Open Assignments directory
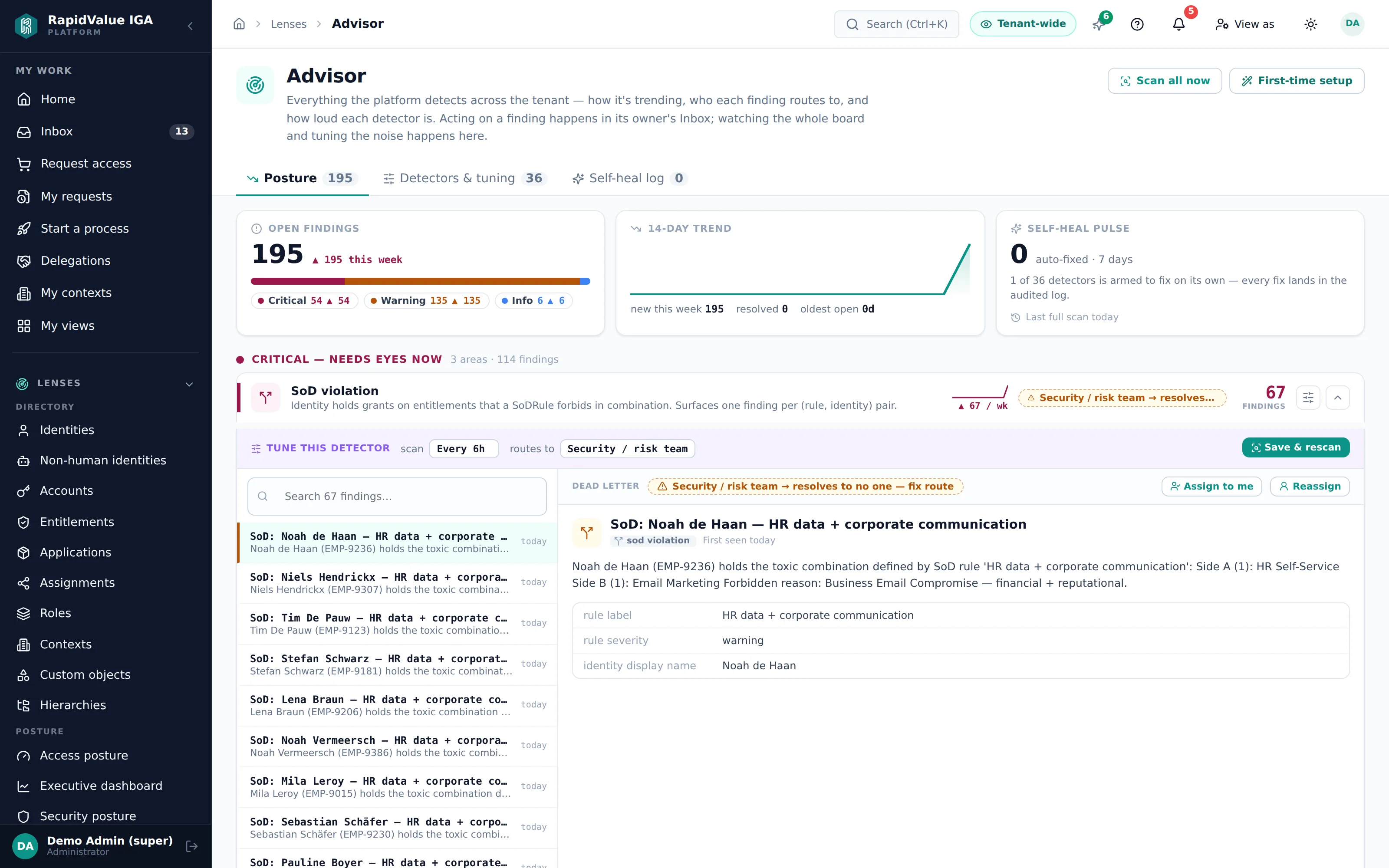 point(105,583)
